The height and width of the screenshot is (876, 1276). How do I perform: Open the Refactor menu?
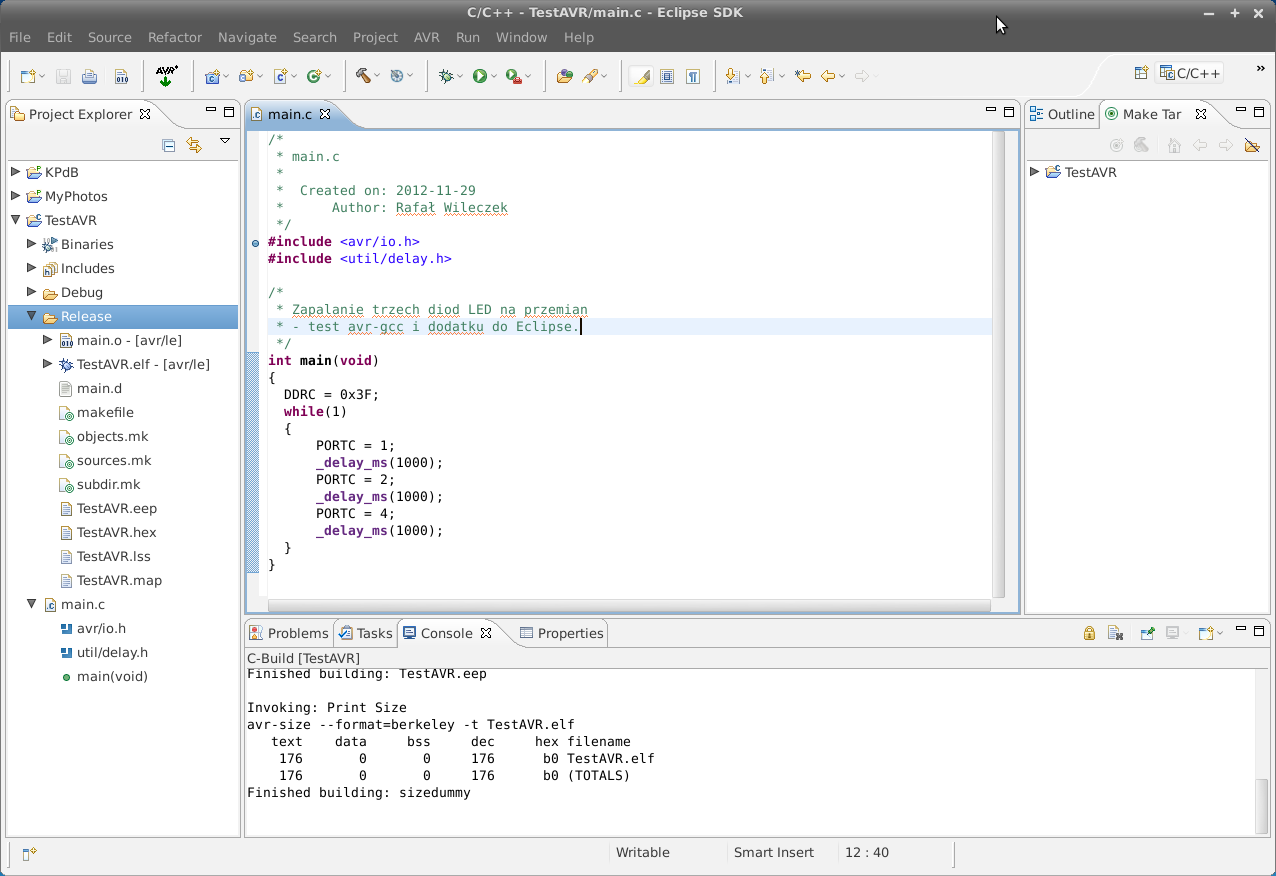coord(175,37)
